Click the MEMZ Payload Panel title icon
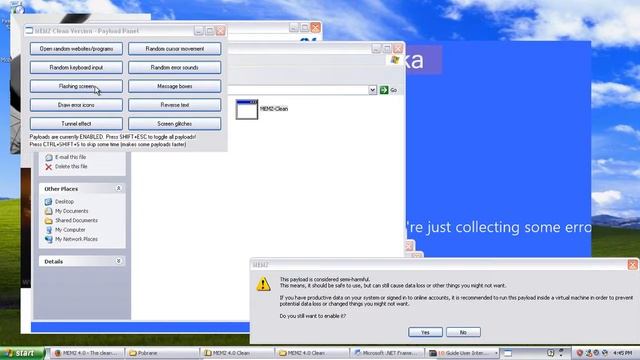The image size is (640, 360). [29, 31]
